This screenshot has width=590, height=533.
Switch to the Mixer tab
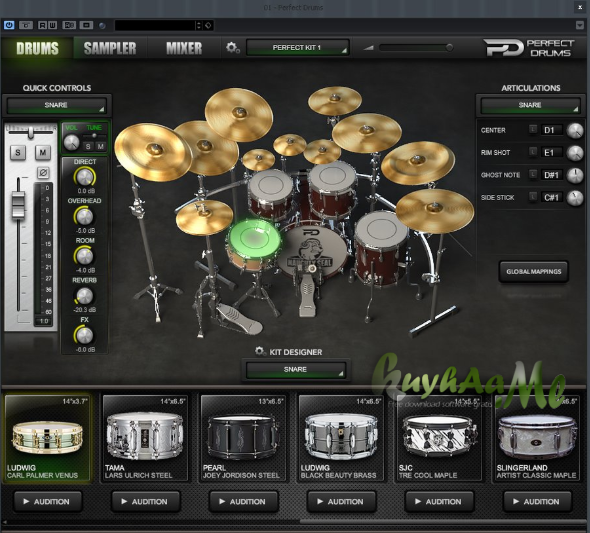(x=184, y=49)
